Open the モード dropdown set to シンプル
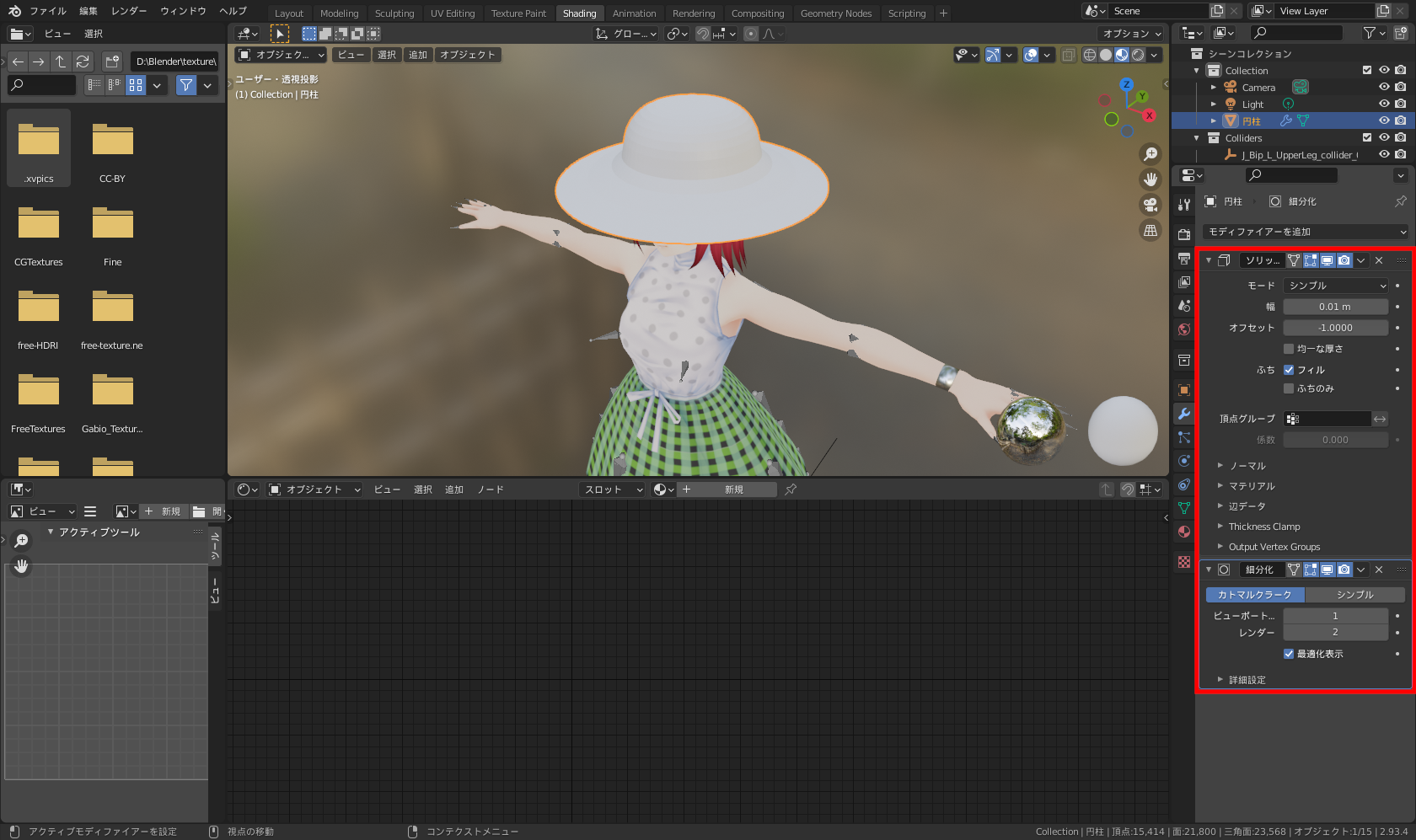Image resolution: width=1416 pixels, height=840 pixels. point(1335,286)
